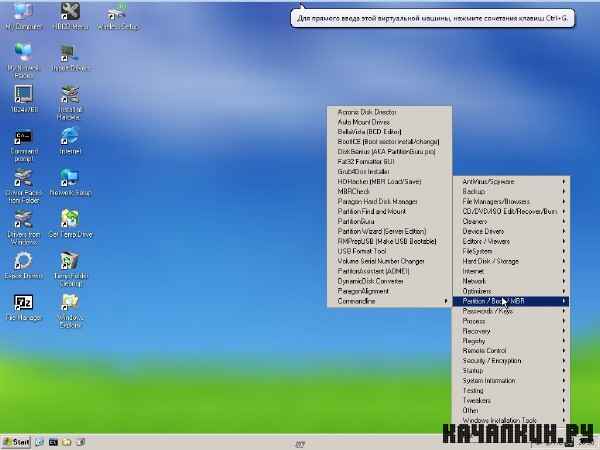The image size is (600, 450).
Task: Open the Passwords / Keys submenu
Action: tap(511, 311)
